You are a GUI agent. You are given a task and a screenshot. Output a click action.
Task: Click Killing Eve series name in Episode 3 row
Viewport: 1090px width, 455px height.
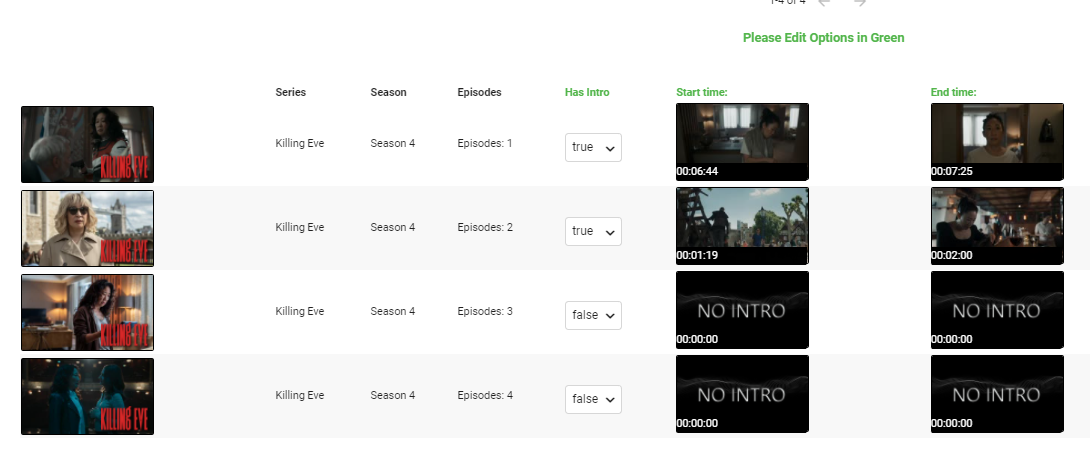300,311
